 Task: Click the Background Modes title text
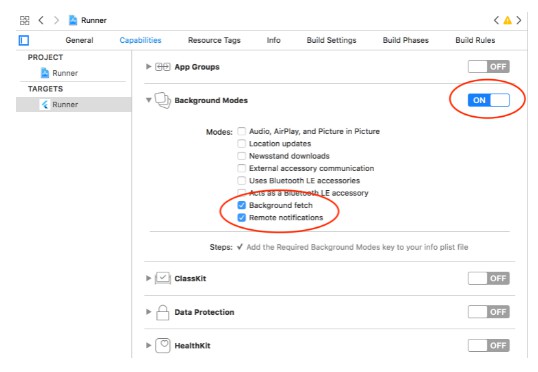click(x=211, y=100)
